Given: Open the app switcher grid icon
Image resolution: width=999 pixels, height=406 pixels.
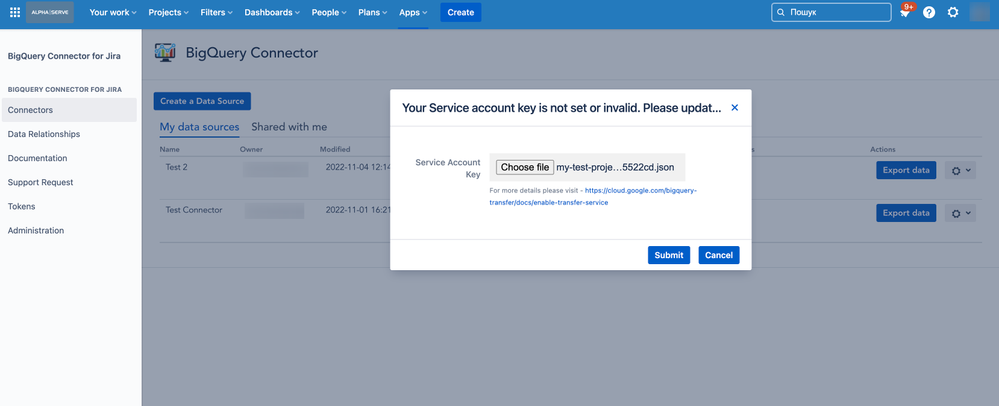Looking at the screenshot, I should click(x=15, y=12).
